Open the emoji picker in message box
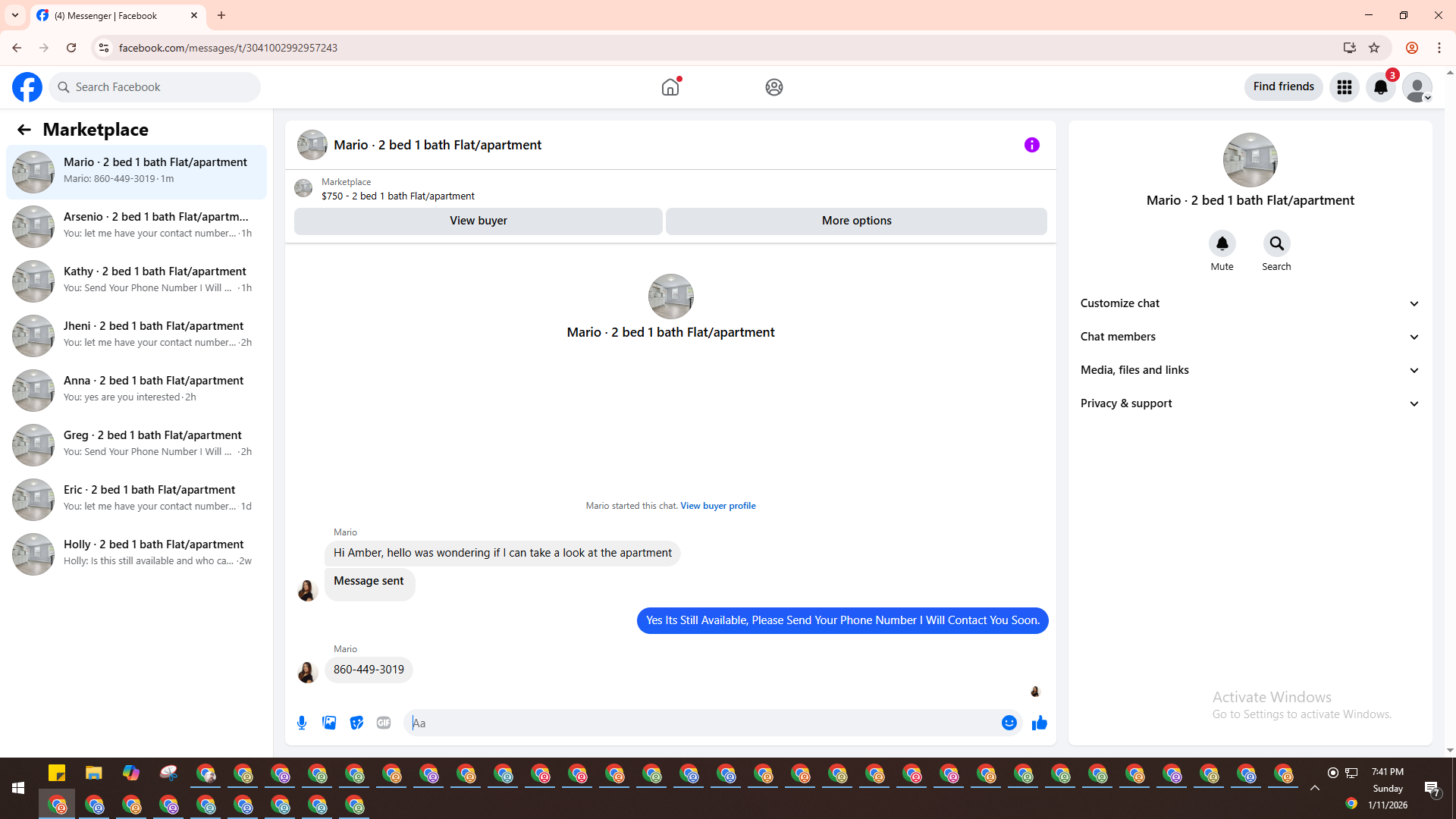The height and width of the screenshot is (819, 1456). tap(1009, 723)
